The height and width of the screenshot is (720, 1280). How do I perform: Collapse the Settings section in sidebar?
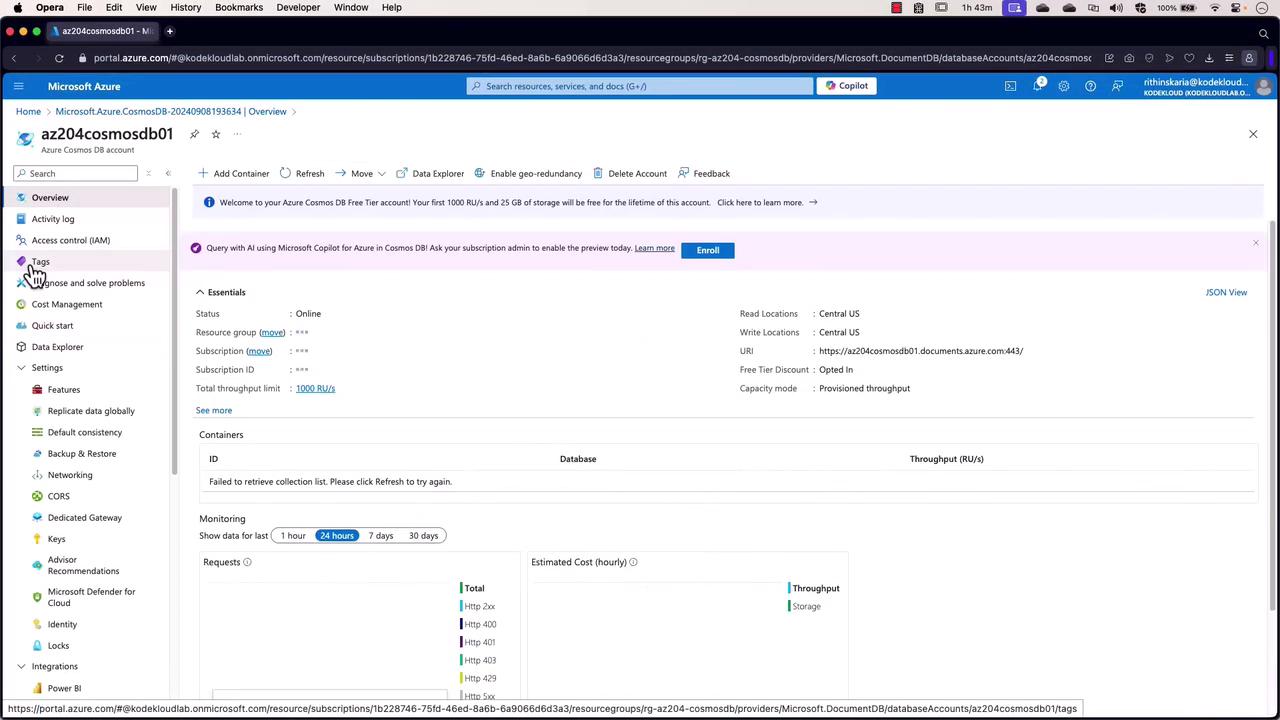[x=22, y=368]
